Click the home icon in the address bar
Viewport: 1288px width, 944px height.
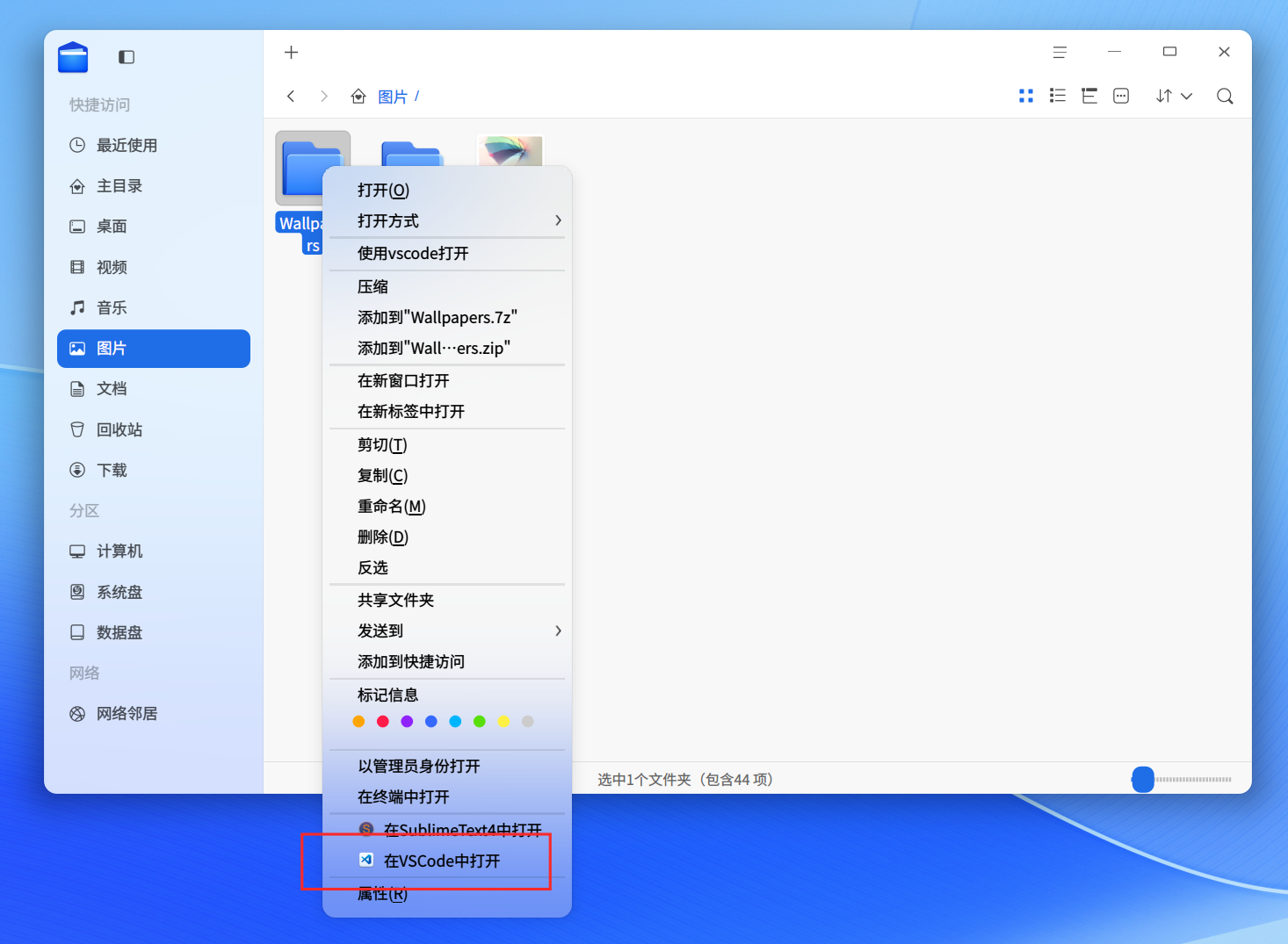tap(358, 97)
